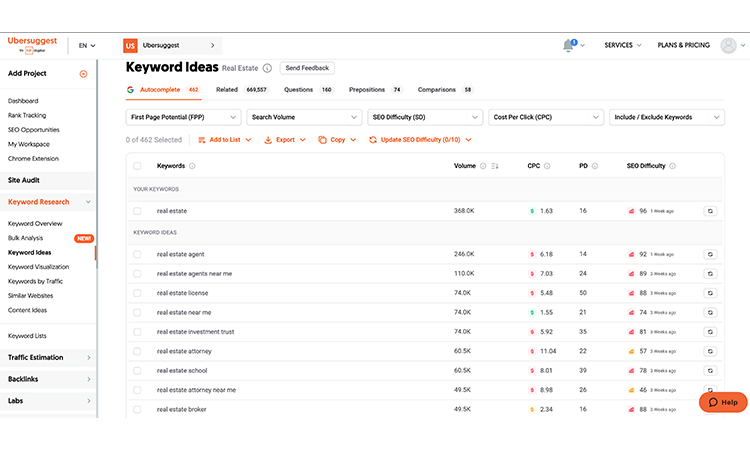This screenshot has height=450, width=750.
Task: Open Content Ideas in sidebar
Action: click(x=27, y=310)
